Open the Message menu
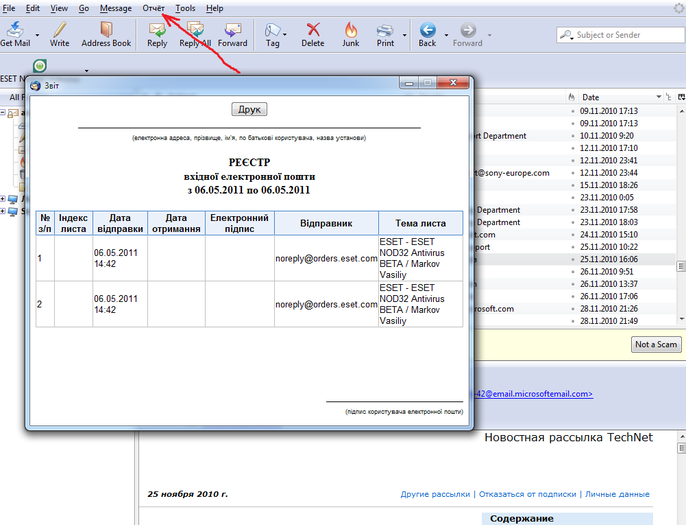Screen dimensions: 686x525 [x=116, y=8]
